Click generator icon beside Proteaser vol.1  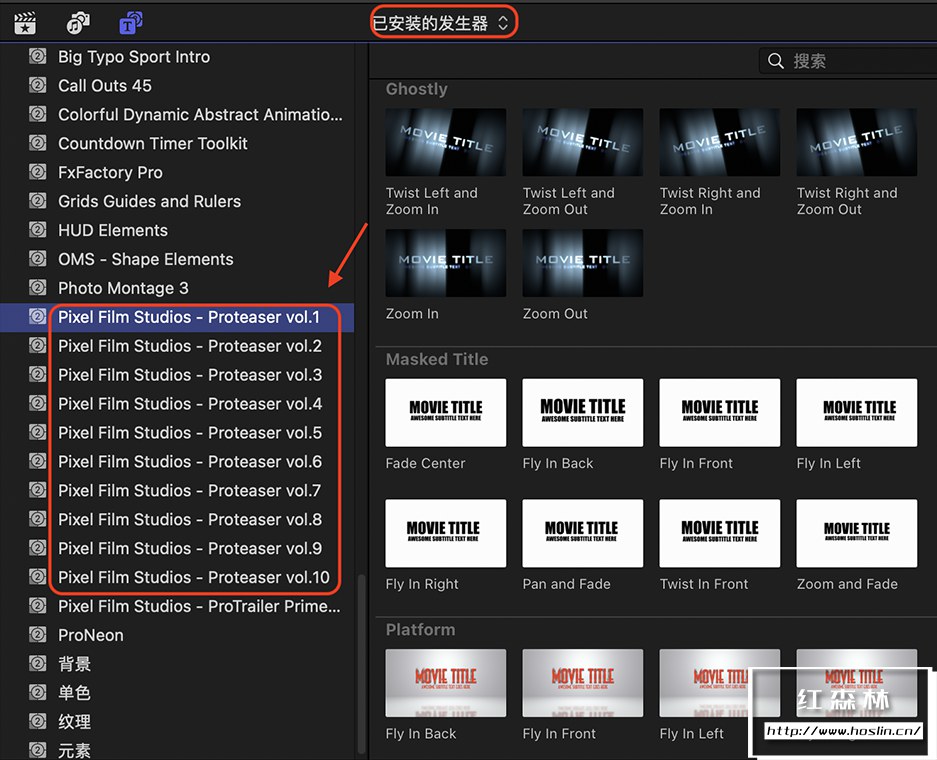[x=38, y=317]
